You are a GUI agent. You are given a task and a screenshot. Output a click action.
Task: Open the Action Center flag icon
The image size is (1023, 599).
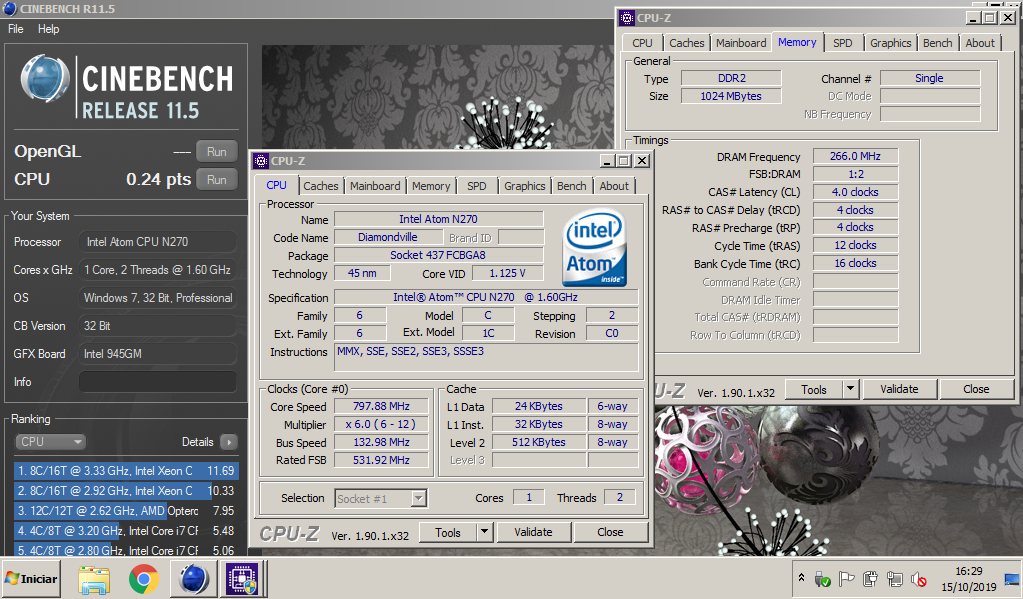click(x=846, y=579)
